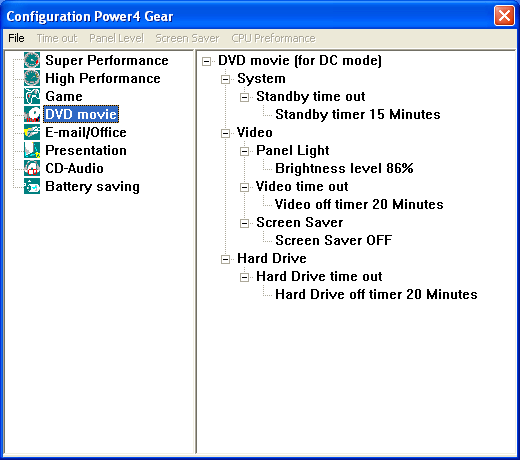521x460 pixels.
Task: Choose the CD-Audio profile label
Action: 74,168
